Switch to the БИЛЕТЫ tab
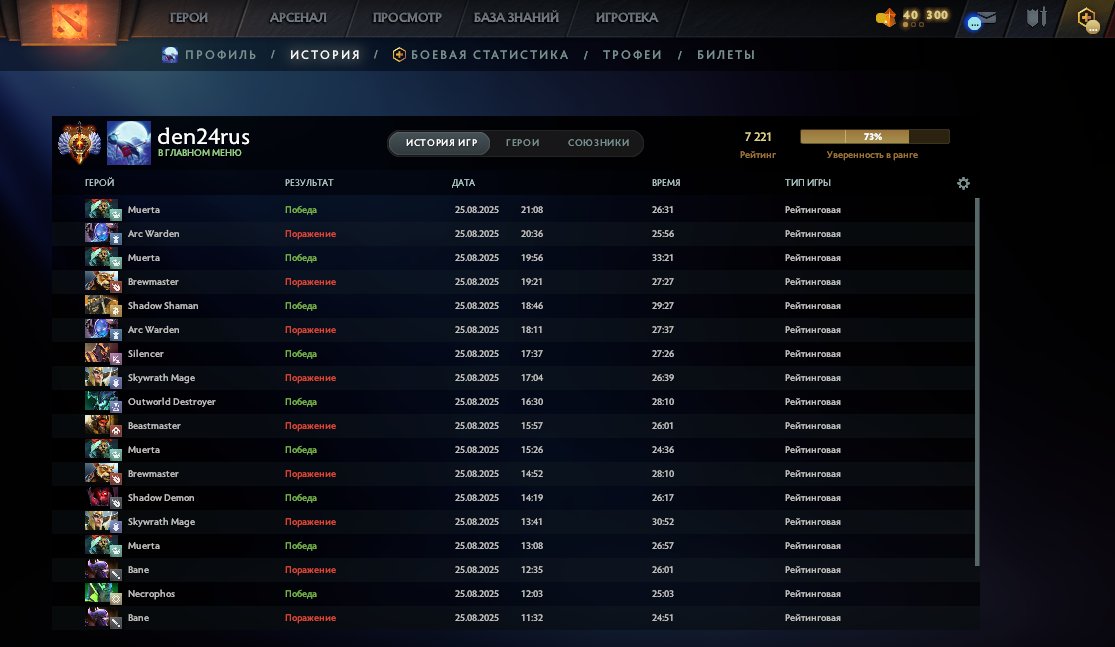This screenshot has height=647, width=1115. pos(726,55)
